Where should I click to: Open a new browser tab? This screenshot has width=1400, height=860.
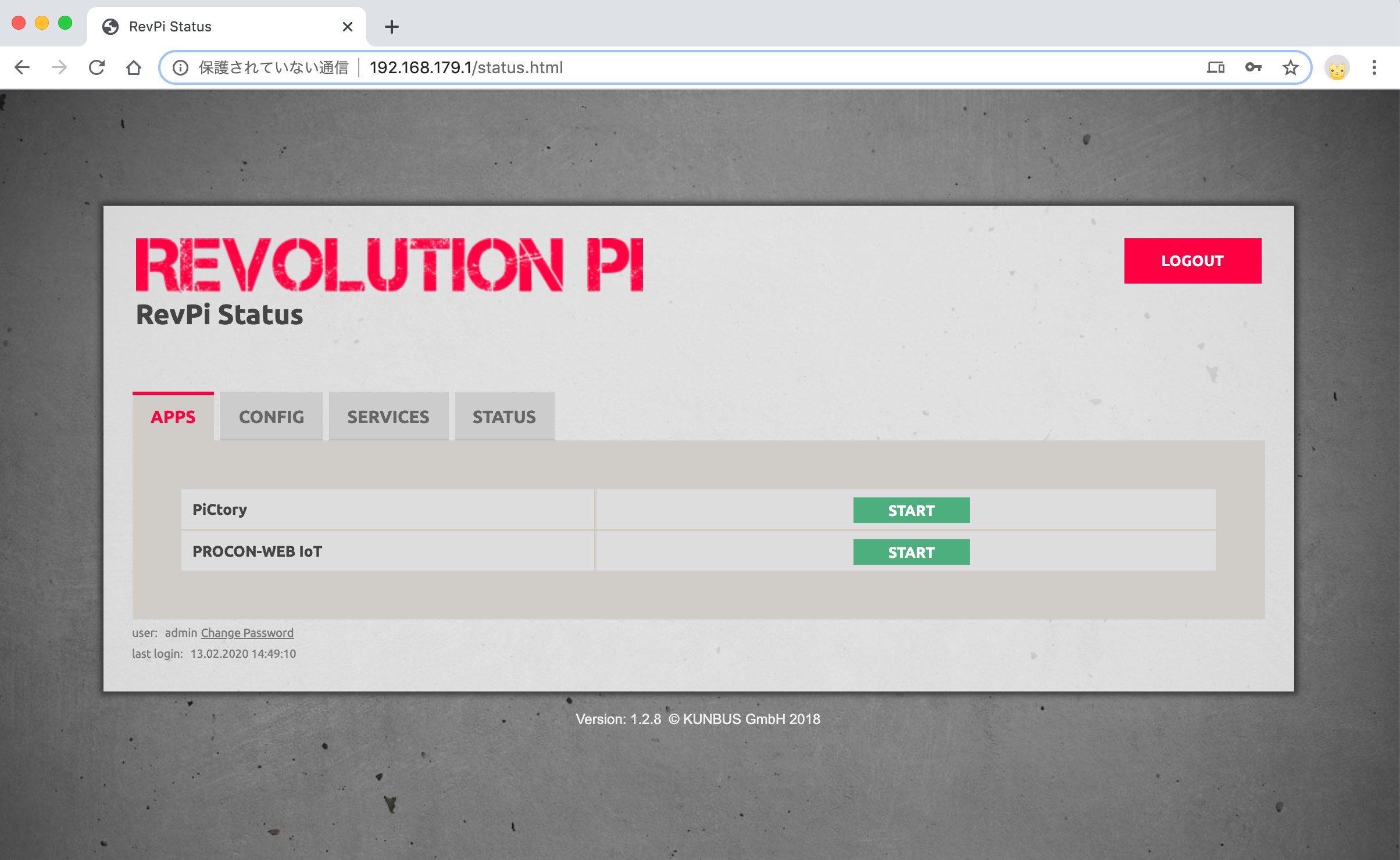click(x=391, y=26)
